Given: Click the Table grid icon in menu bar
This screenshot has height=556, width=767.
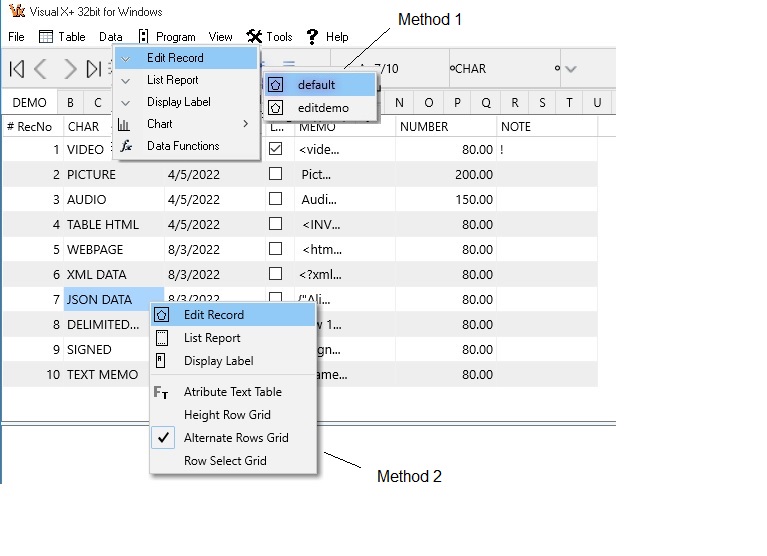Looking at the screenshot, I should click(45, 37).
